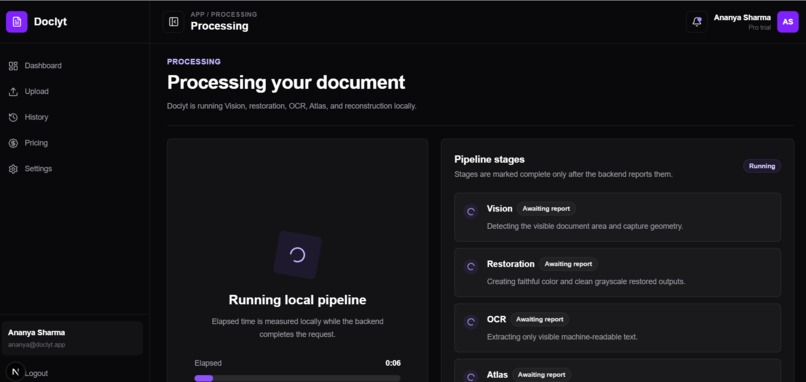
Task: Select the Restoration stage title
Action: [510, 264]
